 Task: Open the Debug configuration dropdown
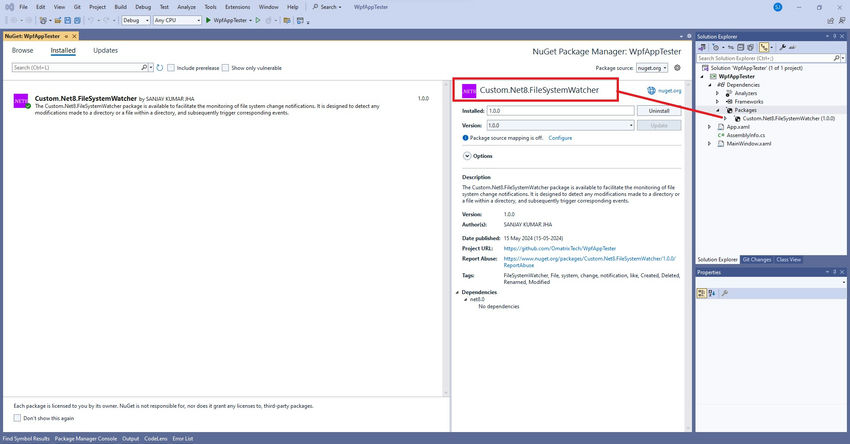pos(136,20)
